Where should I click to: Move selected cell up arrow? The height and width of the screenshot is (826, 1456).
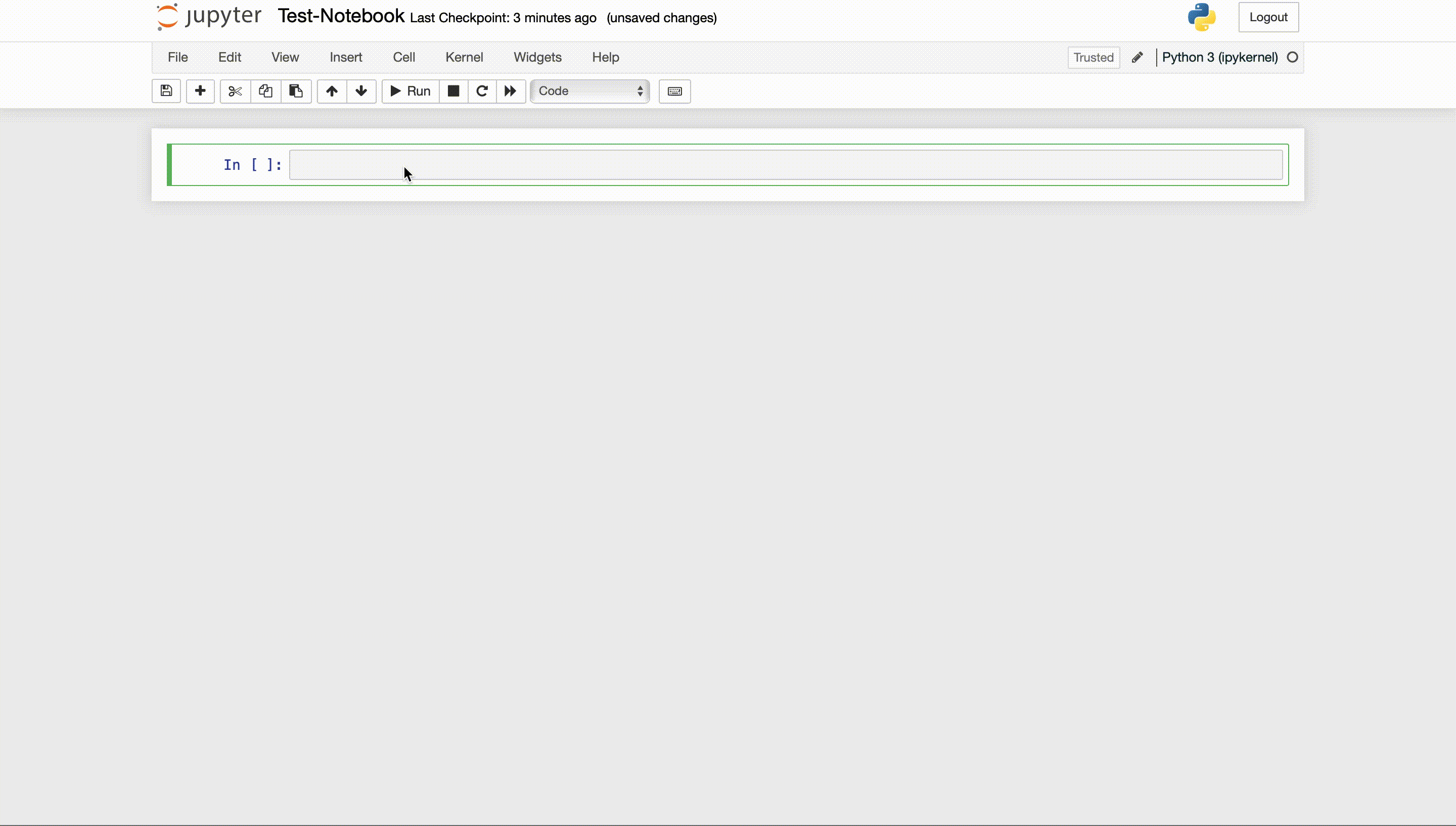point(332,91)
